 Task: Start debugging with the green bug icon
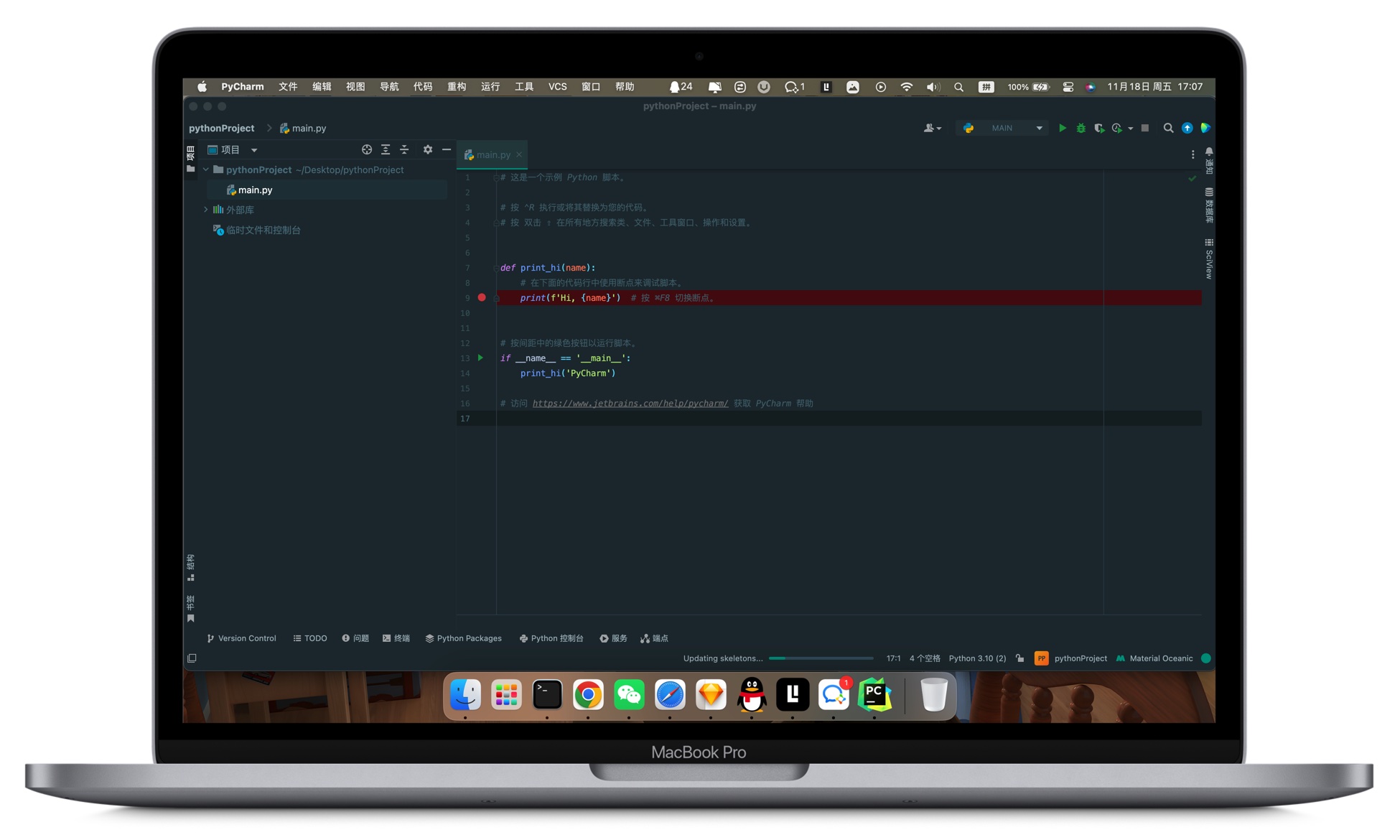pyautogui.click(x=1081, y=128)
